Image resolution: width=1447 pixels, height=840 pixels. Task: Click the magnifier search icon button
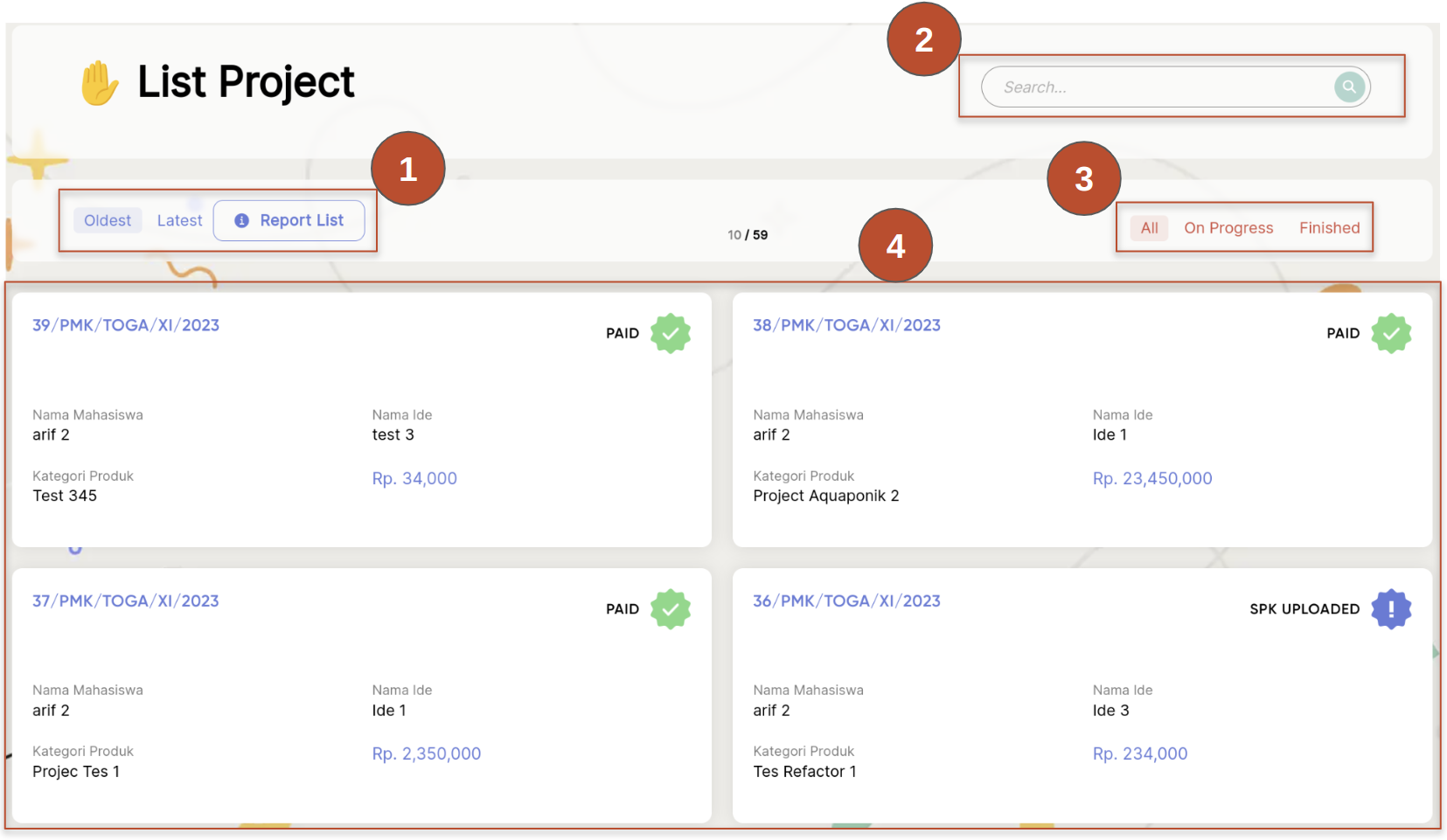(x=1349, y=87)
